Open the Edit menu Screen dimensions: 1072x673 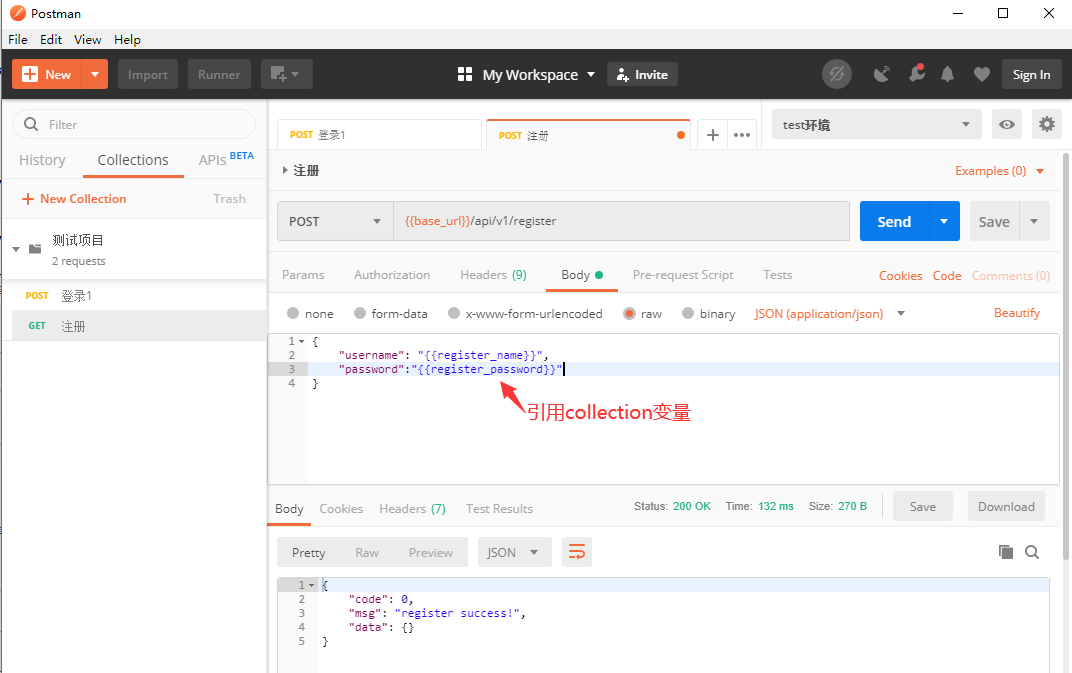pyautogui.click(x=51, y=39)
